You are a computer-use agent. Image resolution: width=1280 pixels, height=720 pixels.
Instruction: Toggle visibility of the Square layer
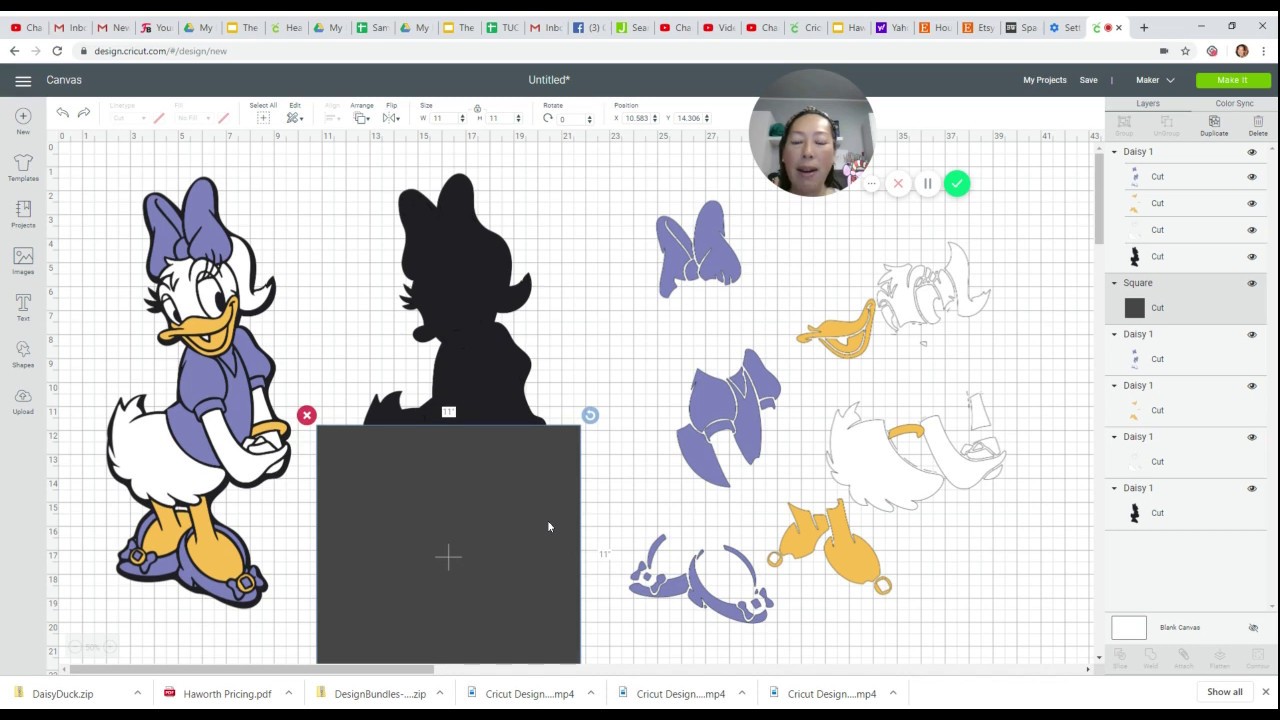(1252, 283)
